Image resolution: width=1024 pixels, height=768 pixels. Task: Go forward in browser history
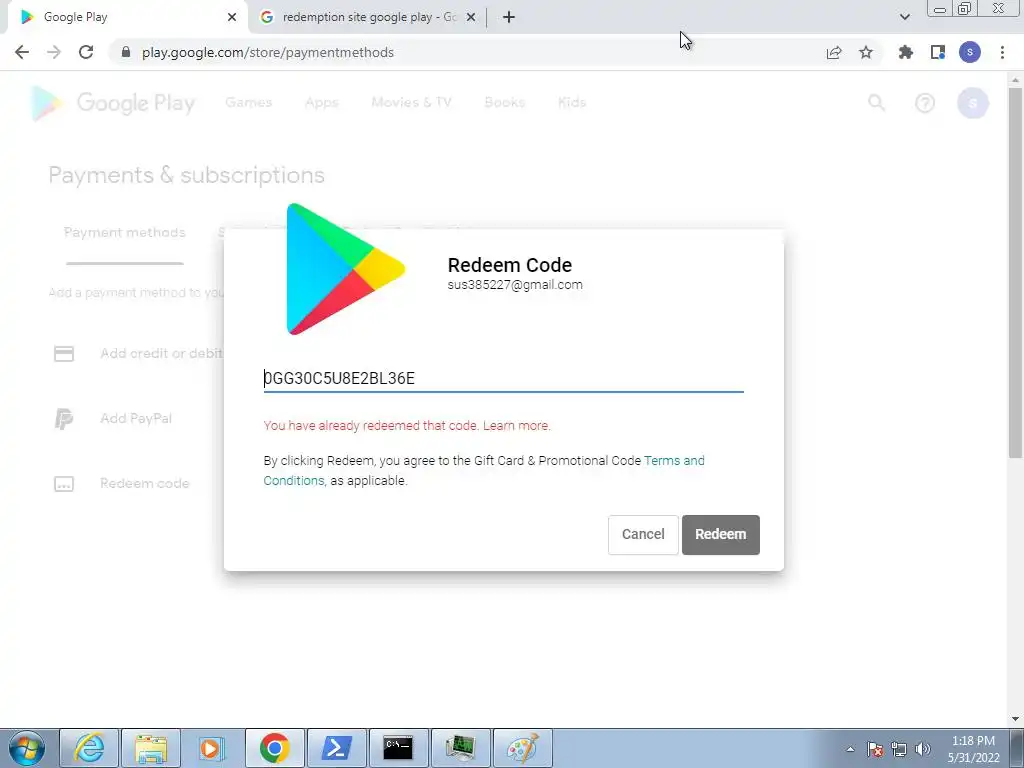(54, 52)
